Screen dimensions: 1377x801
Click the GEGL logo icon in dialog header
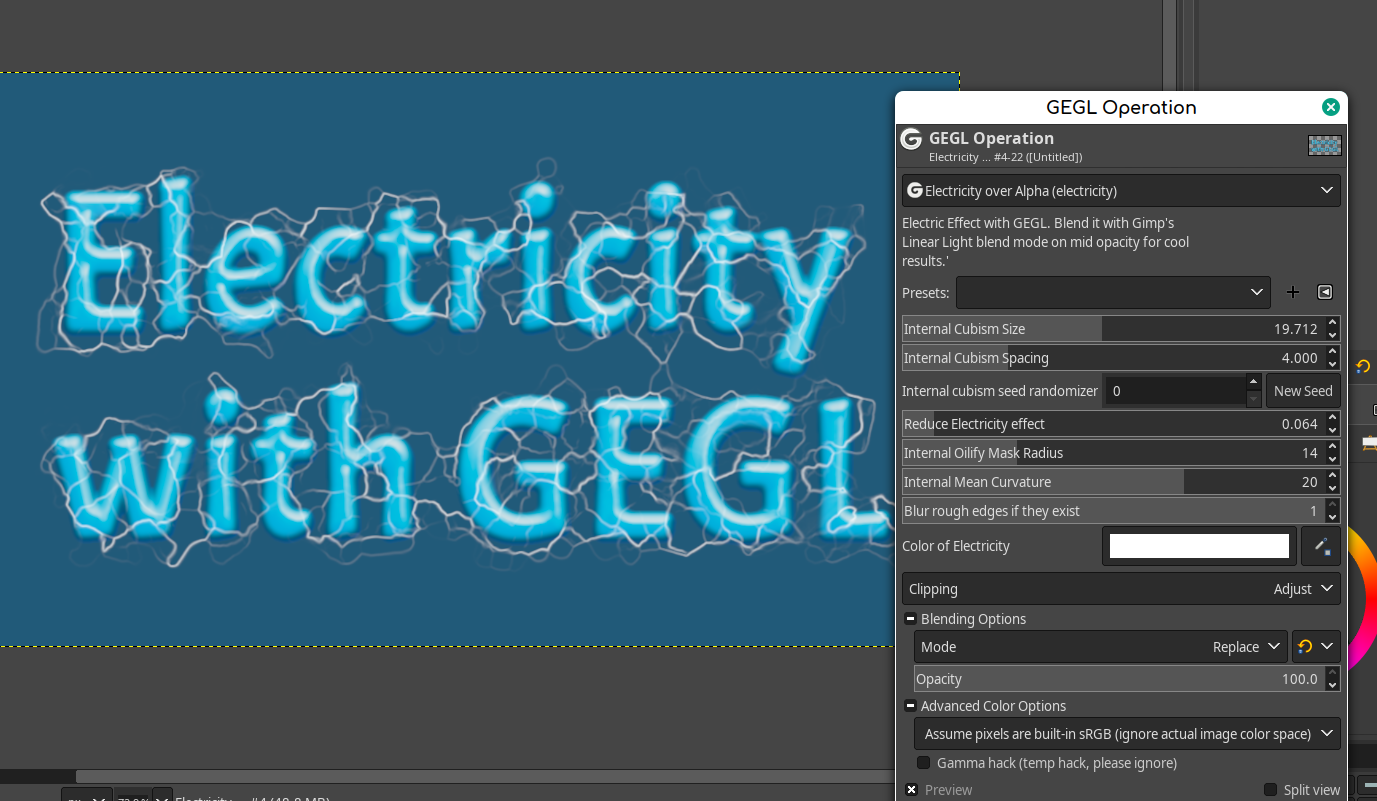[911, 139]
